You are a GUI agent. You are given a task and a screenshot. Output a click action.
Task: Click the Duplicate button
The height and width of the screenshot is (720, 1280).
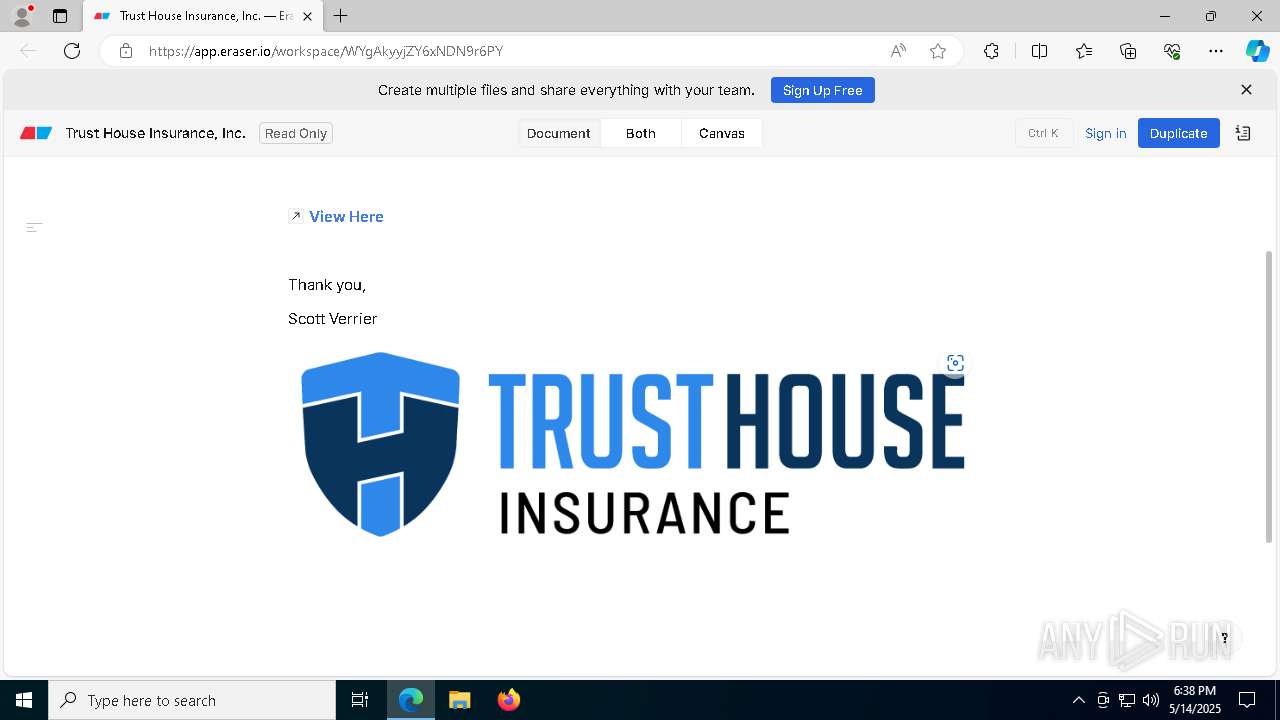tap(1179, 133)
